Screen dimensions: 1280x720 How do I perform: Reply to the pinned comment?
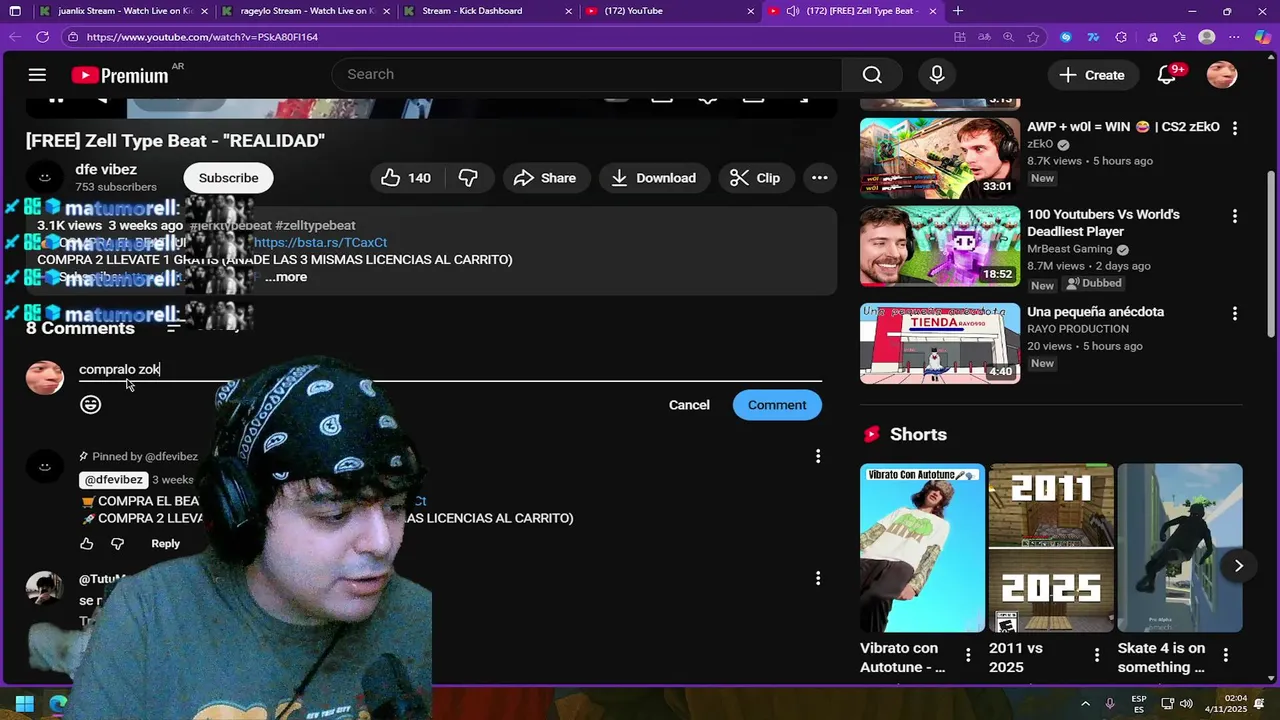click(165, 544)
